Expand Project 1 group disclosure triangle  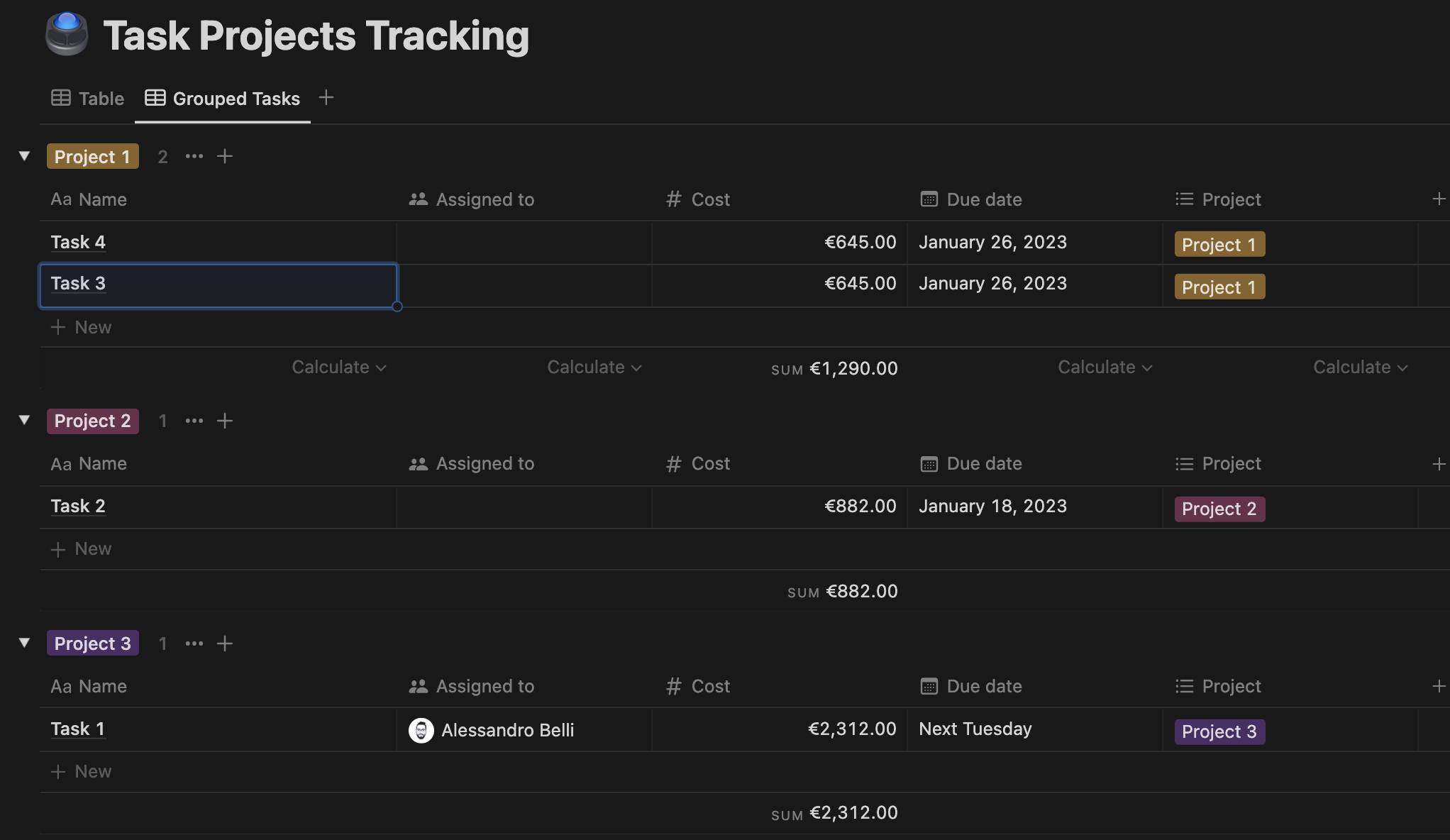24,156
